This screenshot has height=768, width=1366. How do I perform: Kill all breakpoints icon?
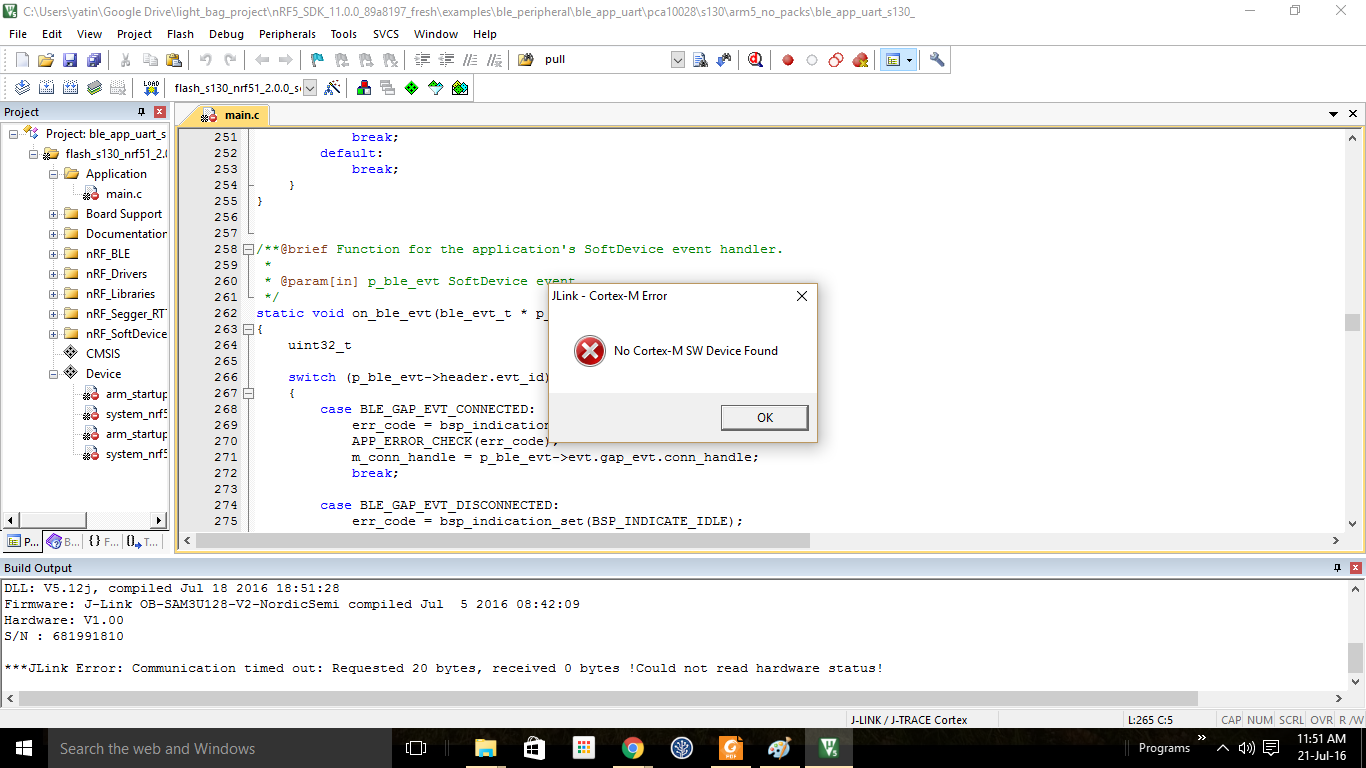(860, 60)
